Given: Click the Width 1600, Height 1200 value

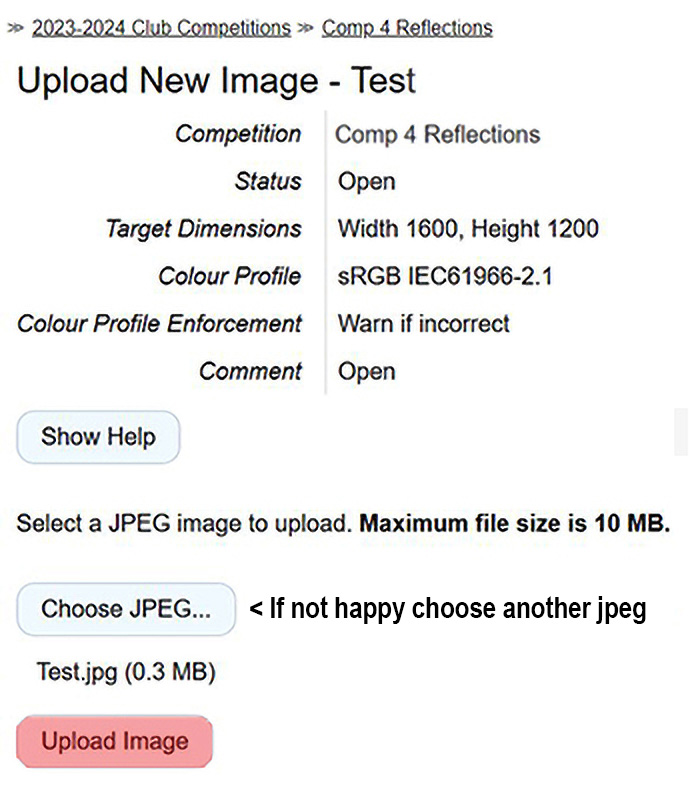Looking at the screenshot, I should point(468,229).
